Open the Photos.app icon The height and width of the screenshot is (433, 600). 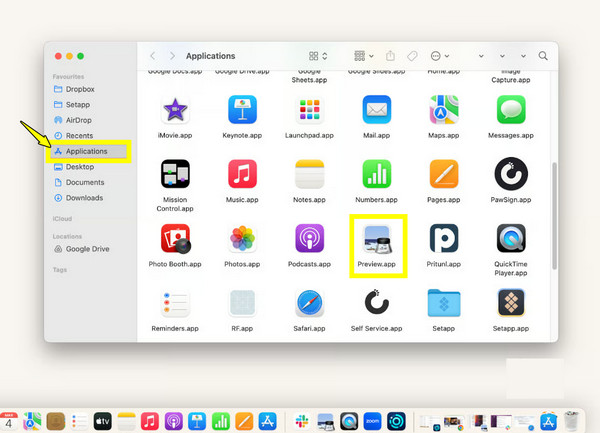243,239
